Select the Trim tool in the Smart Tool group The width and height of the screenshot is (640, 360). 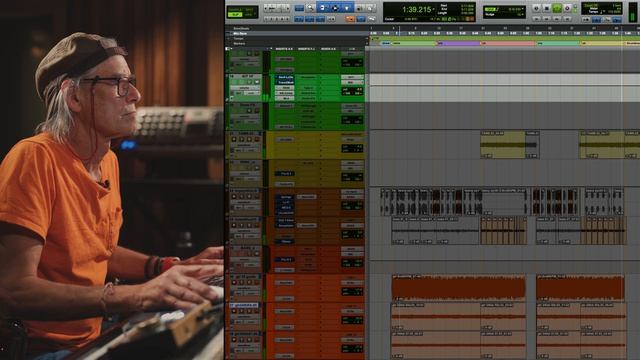coord(322,8)
